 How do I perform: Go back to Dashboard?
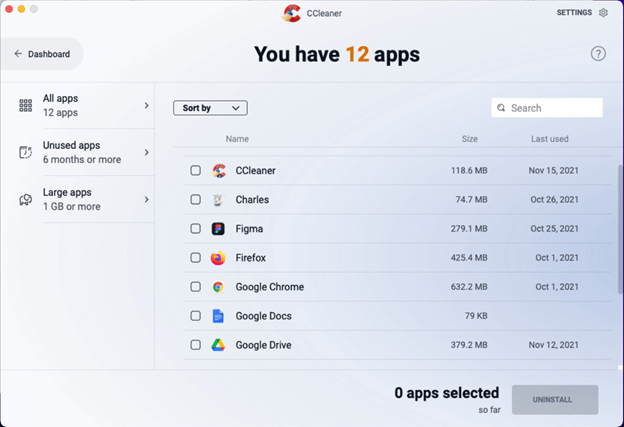pos(42,54)
